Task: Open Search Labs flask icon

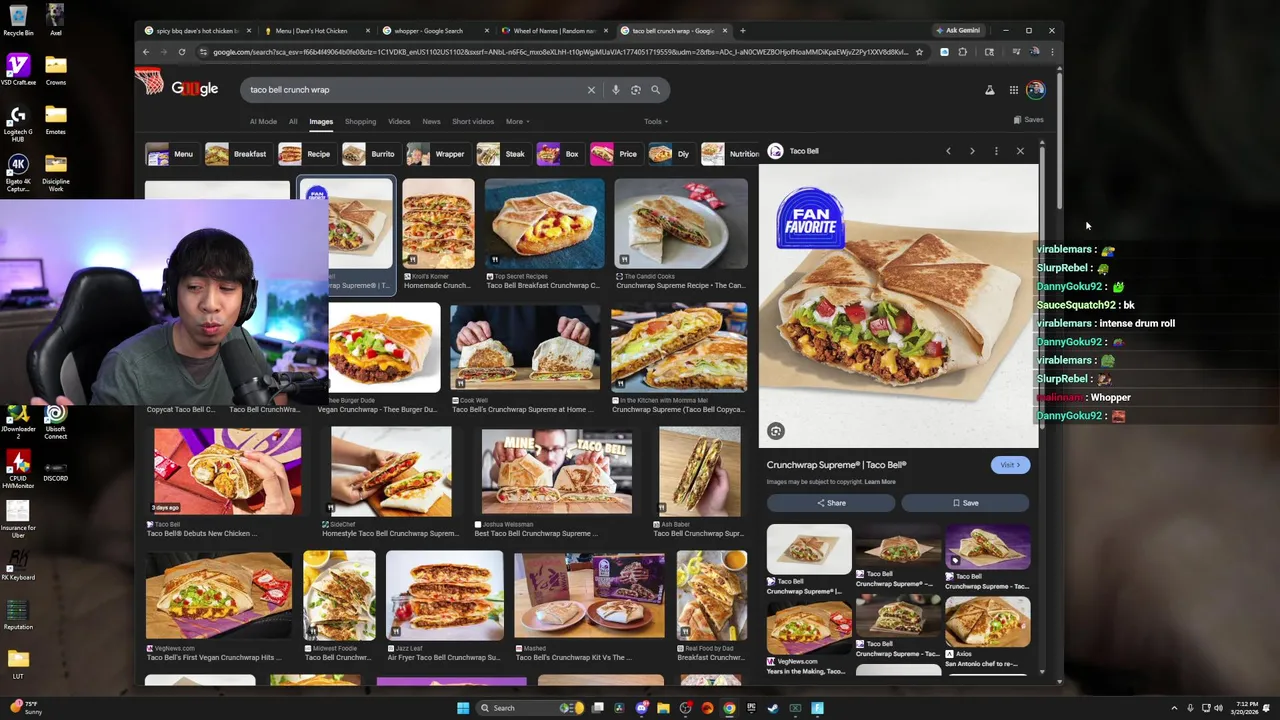Action: coord(990,90)
